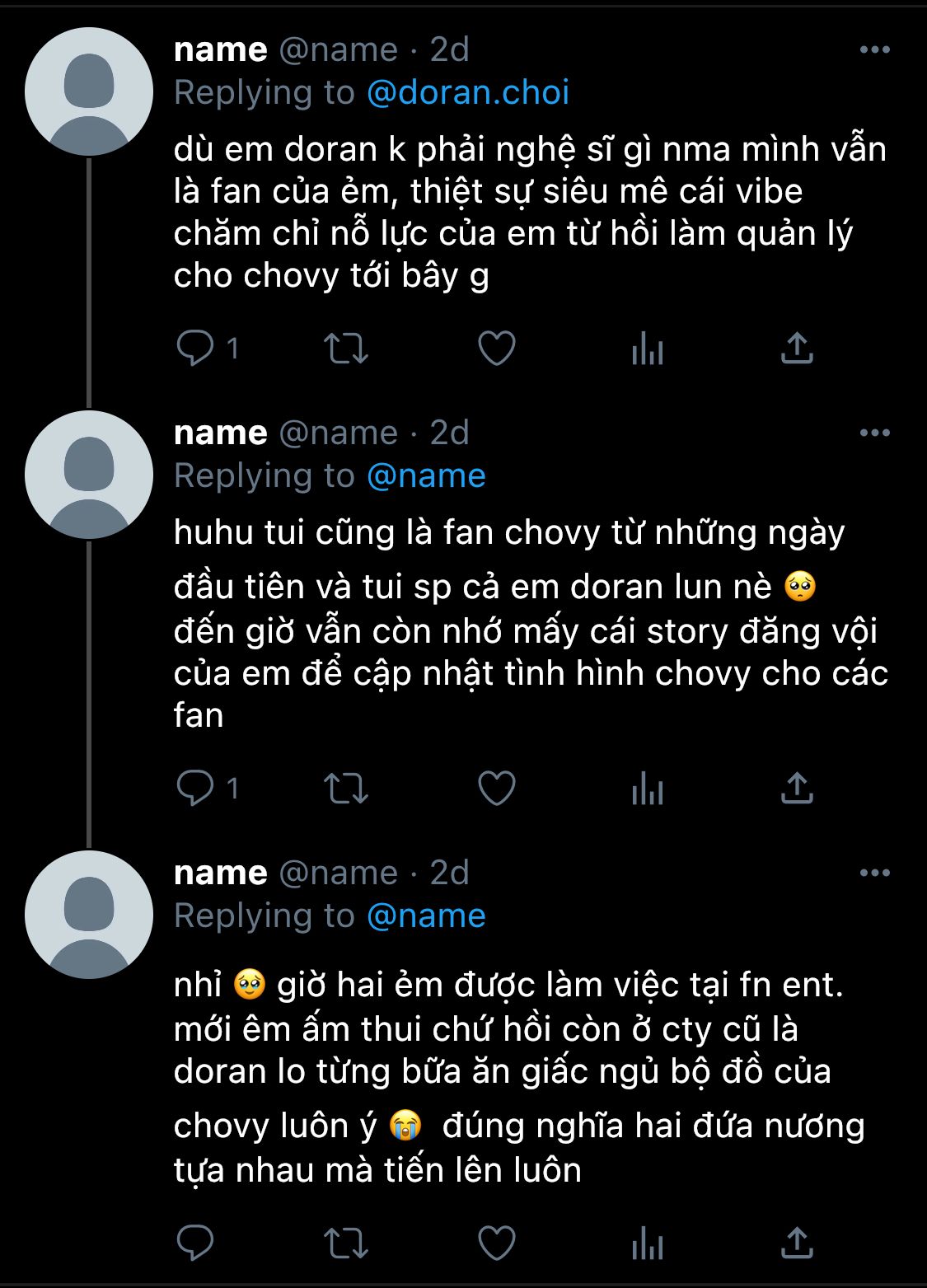Image resolution: width=927 pixels, height=1288 pixels.
Task: Retweet the first tweet in thread
Action: tap(345, 348)
